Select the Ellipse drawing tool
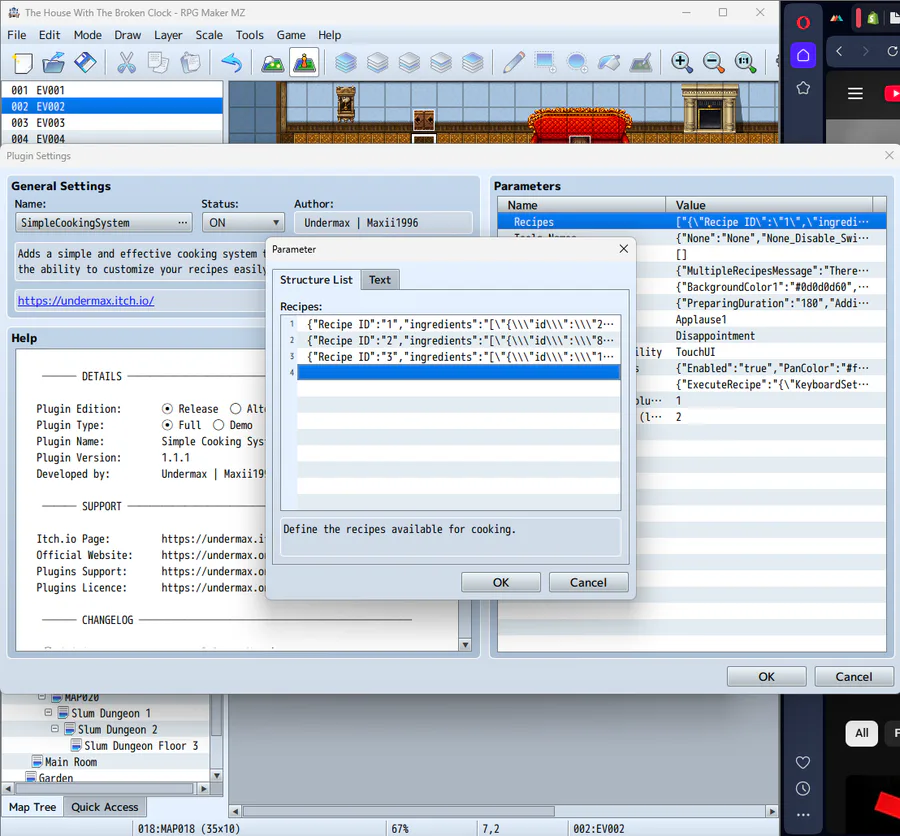The image size is (900, 836). 577,62
